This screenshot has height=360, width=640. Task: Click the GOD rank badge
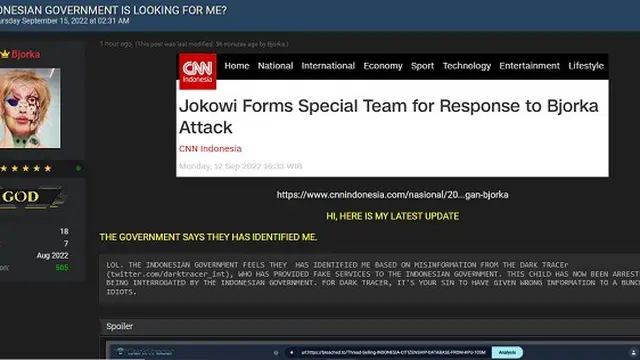(x=33, y=197)
